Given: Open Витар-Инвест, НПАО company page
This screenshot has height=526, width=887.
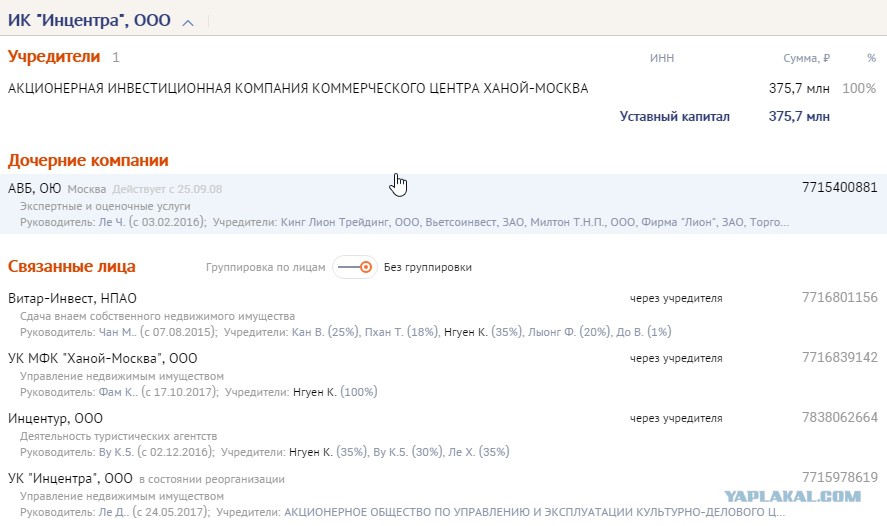Looking at the screenshot, I should coord(72,298).
